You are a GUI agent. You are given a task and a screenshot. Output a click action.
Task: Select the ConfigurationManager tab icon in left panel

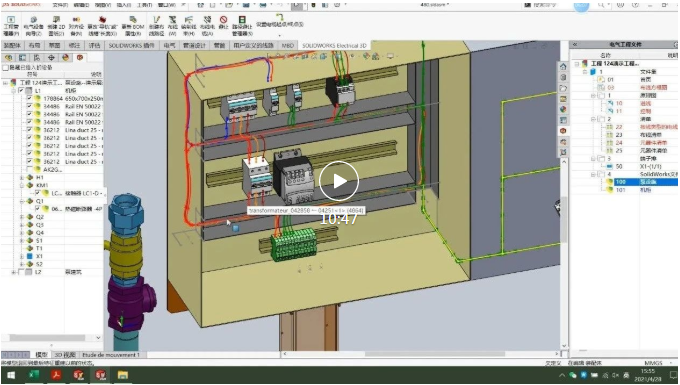click(x=37, y=58)
